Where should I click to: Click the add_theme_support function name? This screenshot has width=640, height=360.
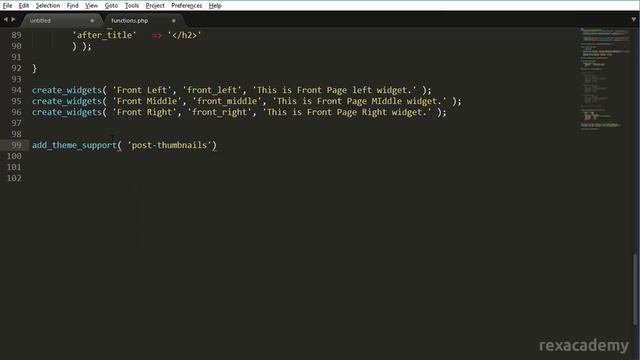click(74, 145)
